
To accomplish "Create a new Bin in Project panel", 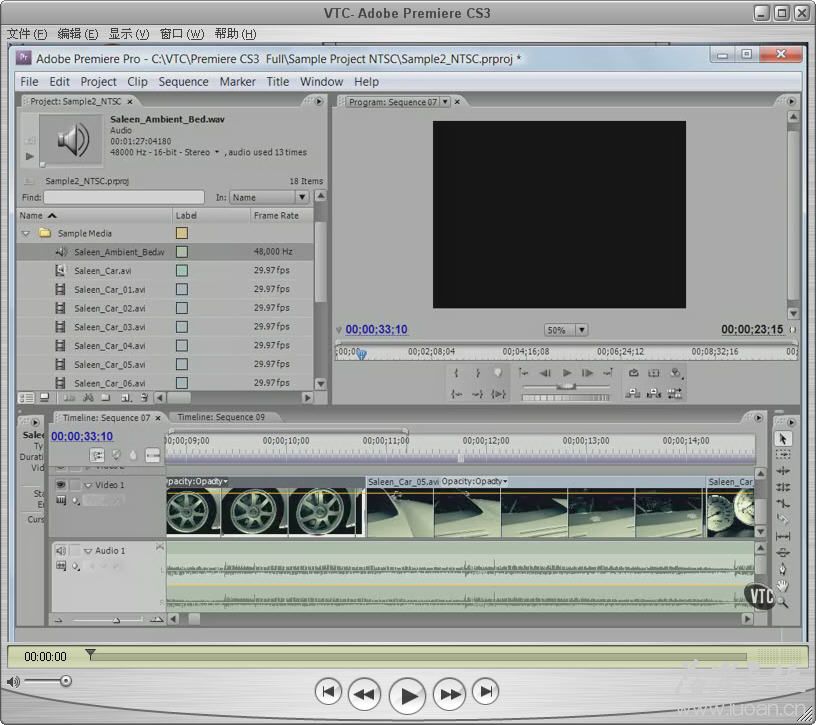I will (106, 398).
